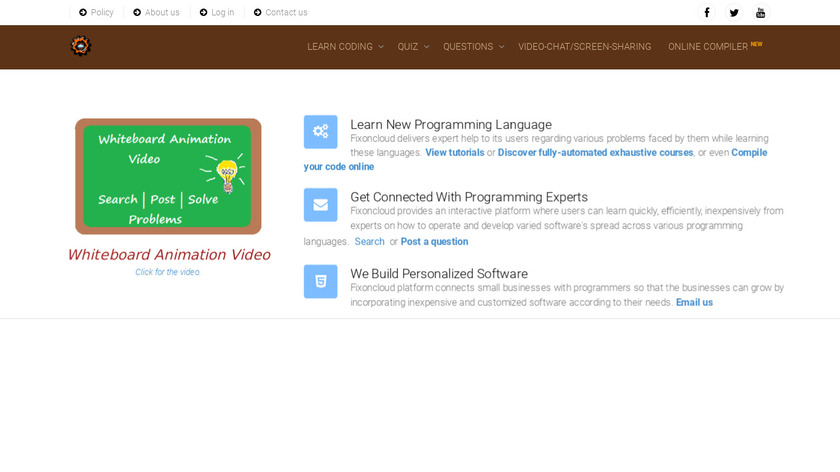Open the Twitter social icon
The height and width of the screenshot is (472, 840).
pos(734,12)
